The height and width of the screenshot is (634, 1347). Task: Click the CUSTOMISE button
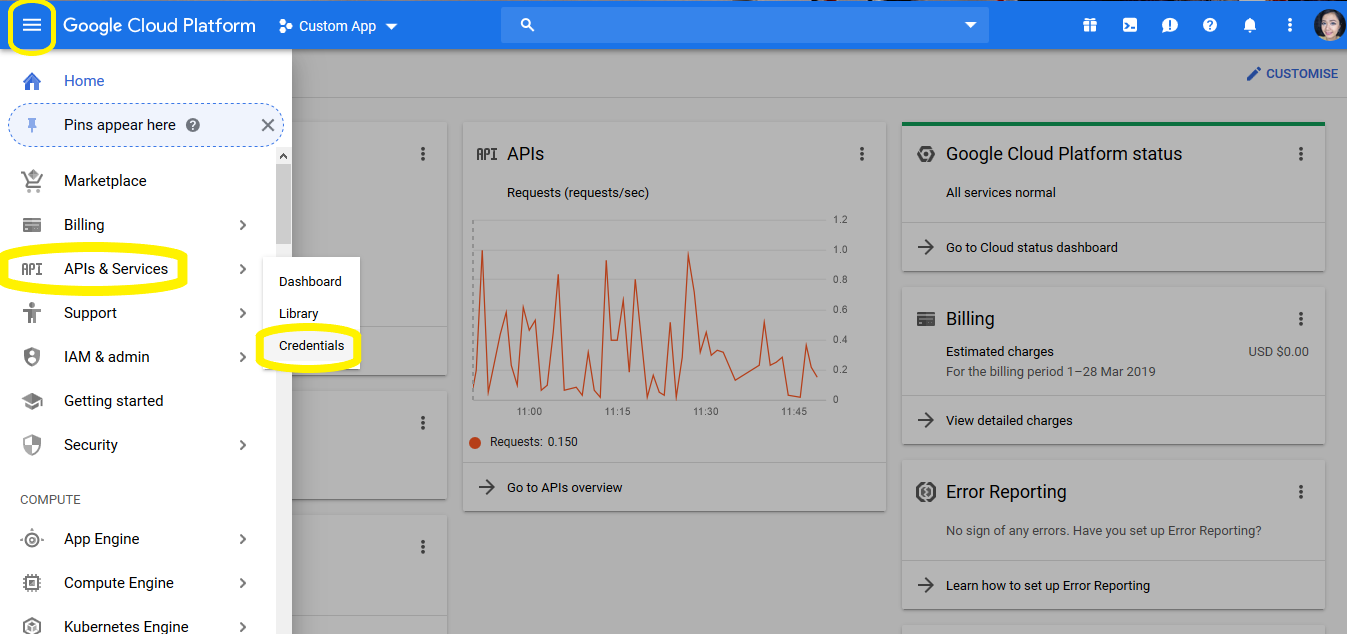(1291, 74)
